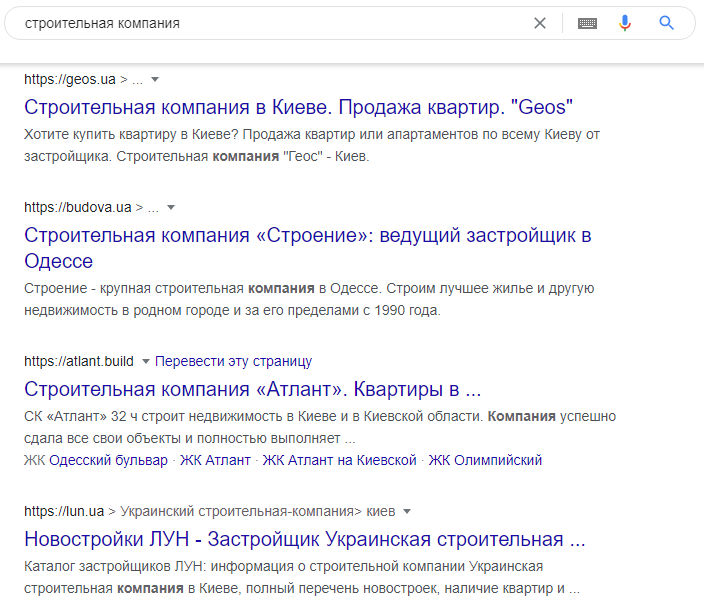Click the https://lun.ua URL breadcrumb
This screenshot has width=704, height=608.
pyautogui.click(x=63, y=511)
